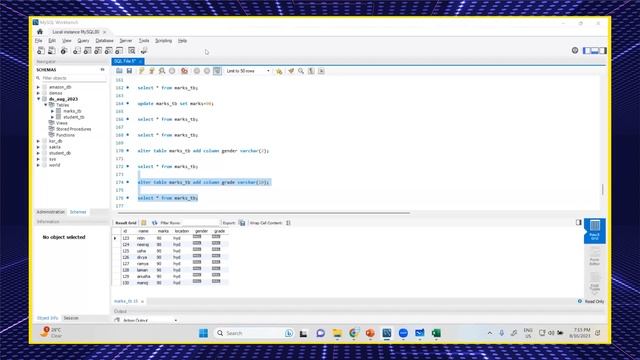Commit the current transaction
This screenshot has height=360, width=640.
click(x=197, y=71)
